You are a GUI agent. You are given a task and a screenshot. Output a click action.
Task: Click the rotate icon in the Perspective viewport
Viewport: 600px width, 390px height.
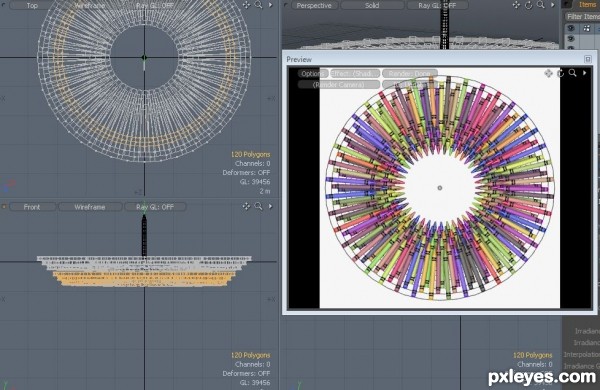[x=528, y=5]
